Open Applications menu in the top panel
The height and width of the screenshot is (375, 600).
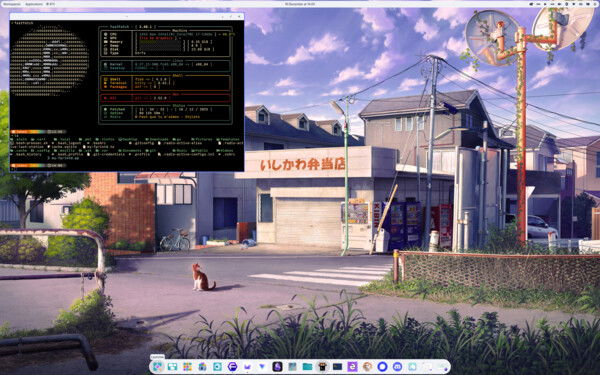pos(34,4)
